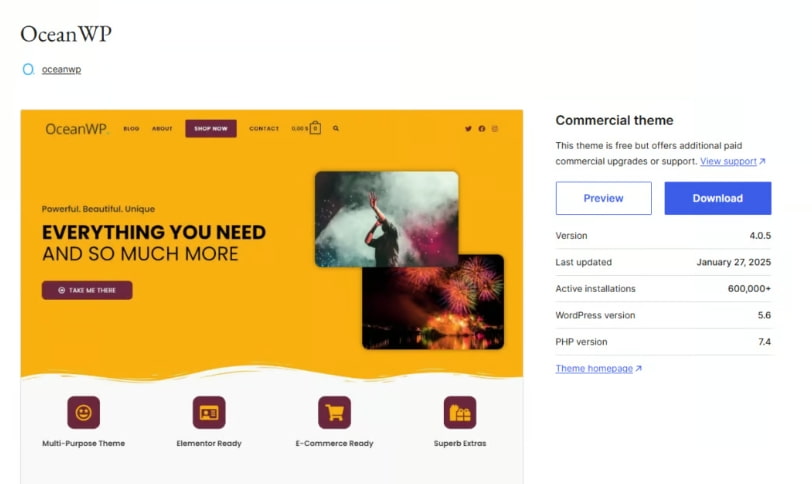Click the date January 27, 2025
Screen dimensions: 812x484
tap(733, 262)
